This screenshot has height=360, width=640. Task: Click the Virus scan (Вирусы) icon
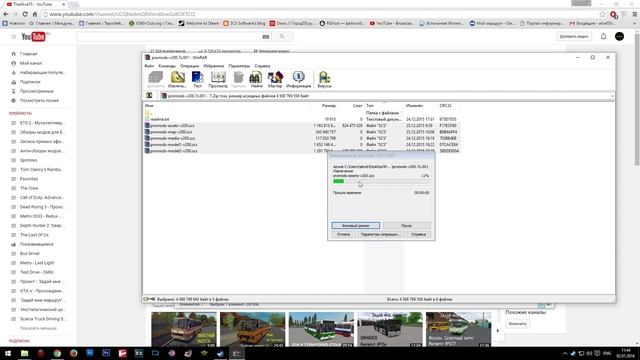coord(324,79)
